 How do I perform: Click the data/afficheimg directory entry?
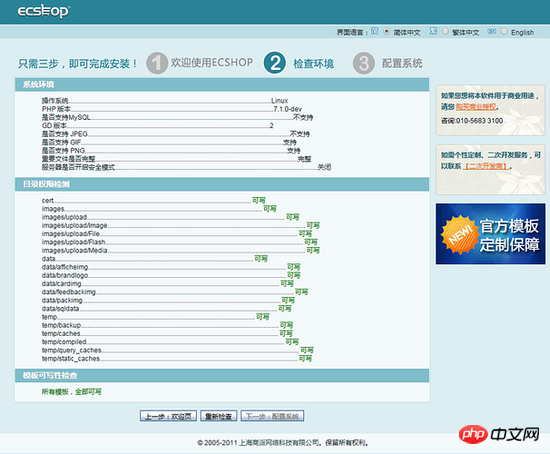coord(65,267)
